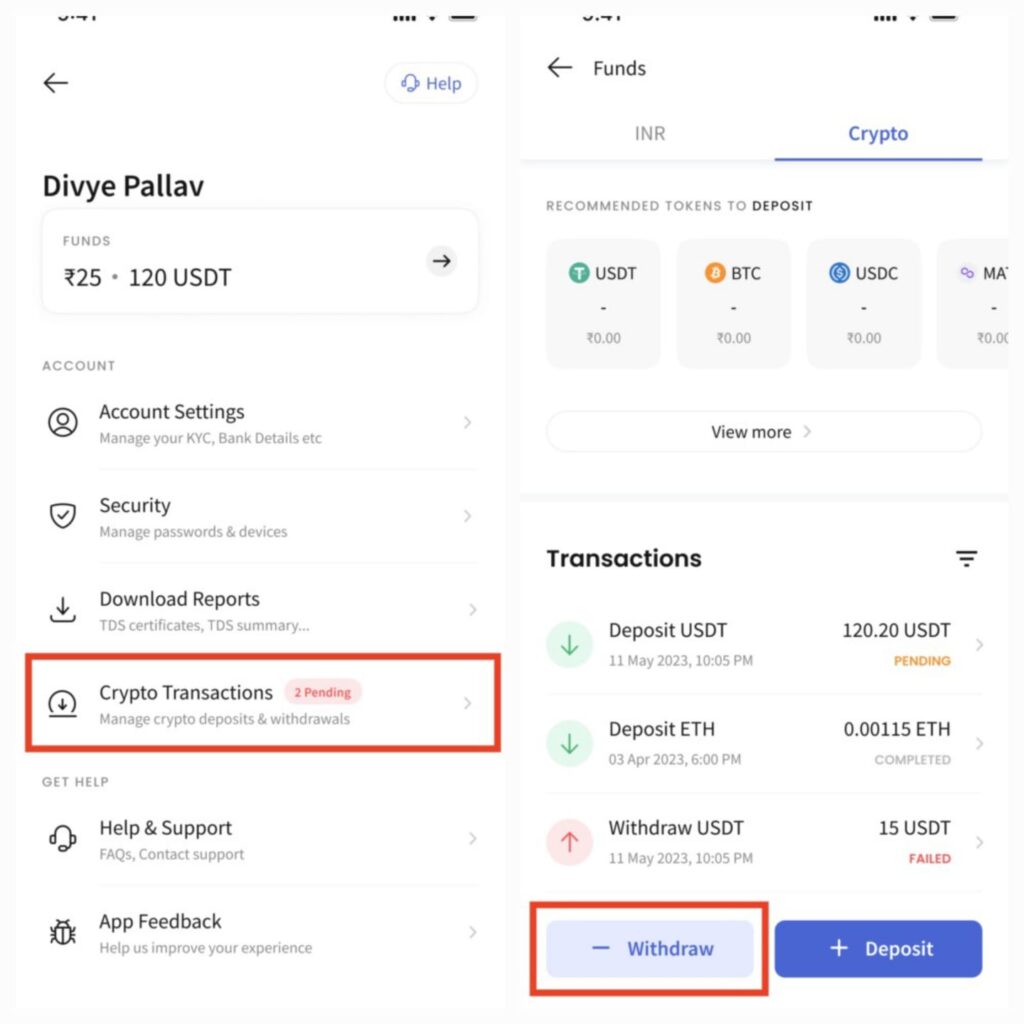The width and height of the screenshot is (1024, 1024).
Task: Switch to the INR tab
Action: pyautogui.click(x=650, y=133)
